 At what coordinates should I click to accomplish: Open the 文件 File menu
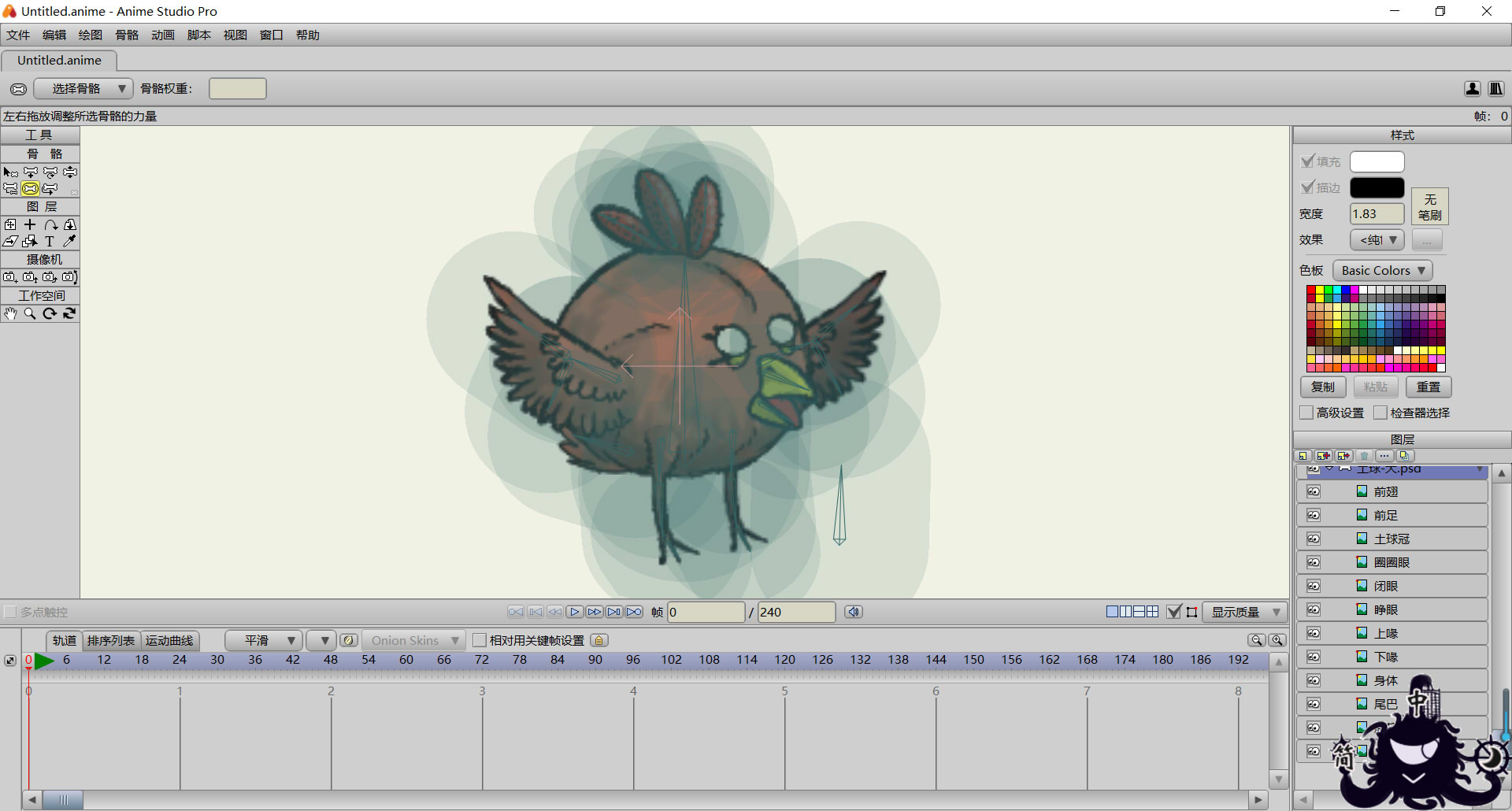pyautogui.click(x=18, y=35)
